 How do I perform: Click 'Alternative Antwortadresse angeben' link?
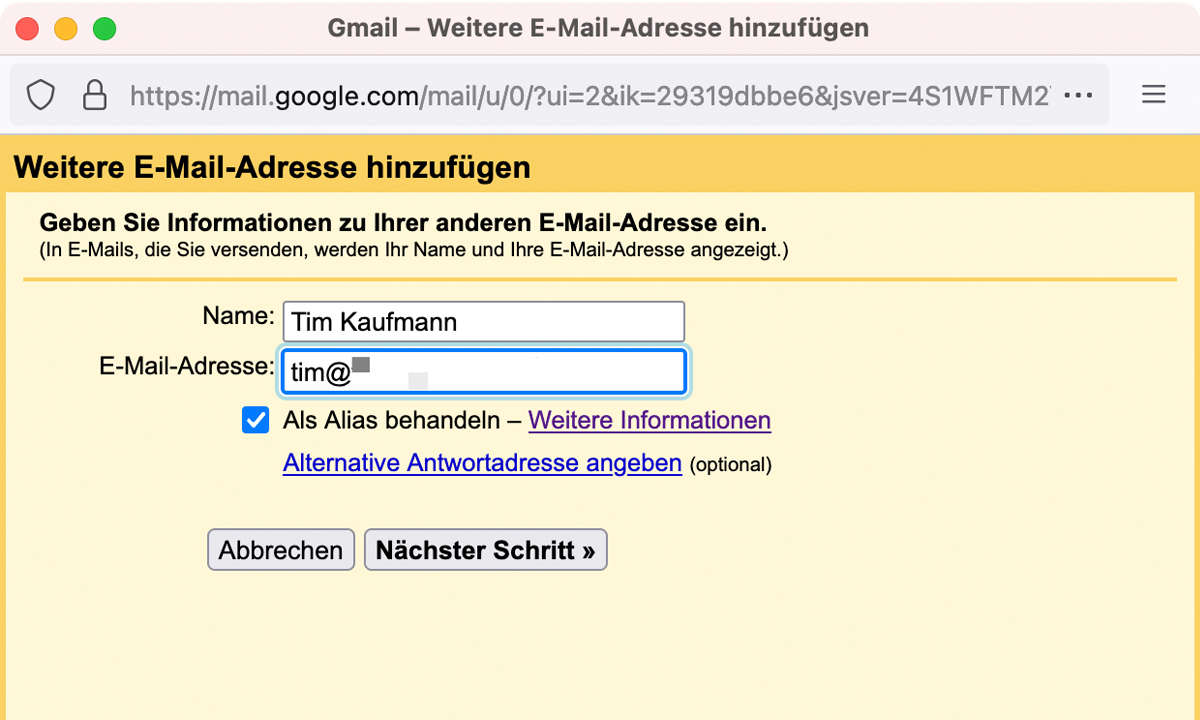(x=482, y=463)
